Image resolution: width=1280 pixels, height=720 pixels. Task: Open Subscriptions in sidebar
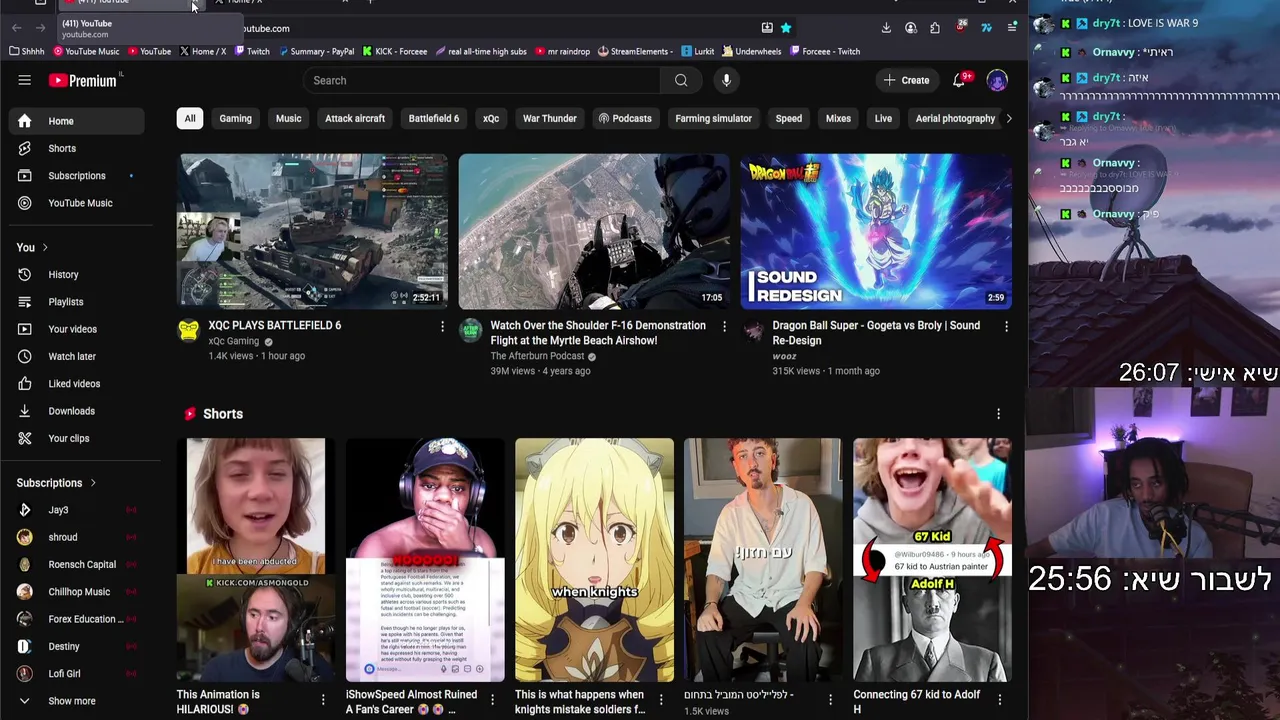(x=77, y=176)
